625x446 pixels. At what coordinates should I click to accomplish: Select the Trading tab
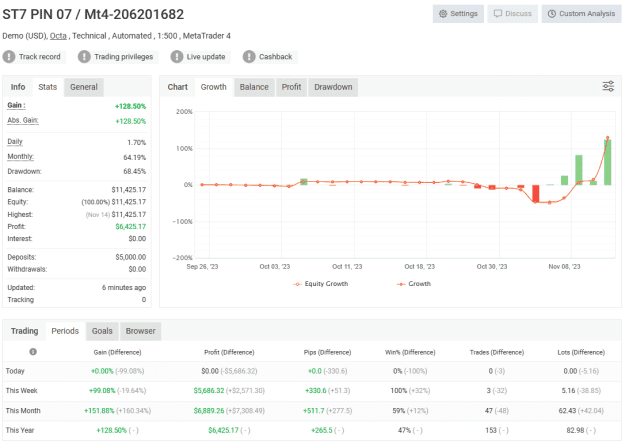click(x=25, y=331)
